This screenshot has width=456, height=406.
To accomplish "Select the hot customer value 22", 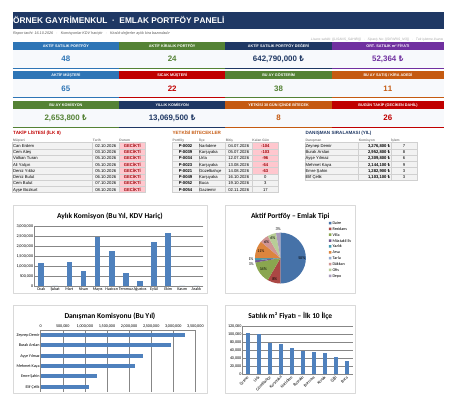I will (172, 88).
